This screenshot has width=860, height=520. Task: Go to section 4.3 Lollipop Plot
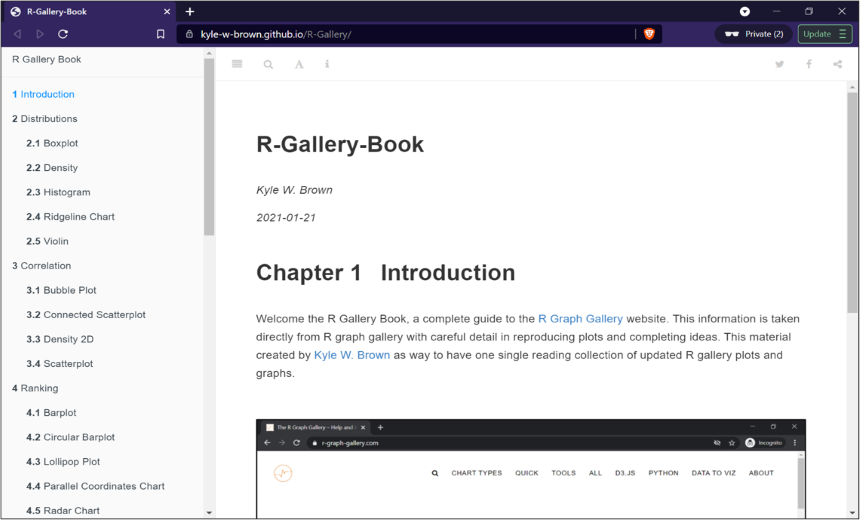pyautogui.click(x=63, y=462)
